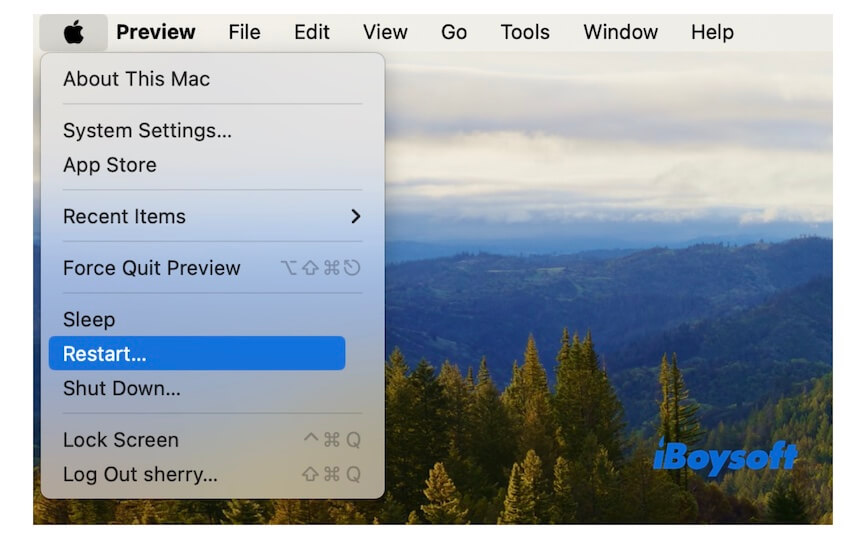Screen dimensions: 850x540
Task: Choose Force Quit Preview
Action: [151, 268]
